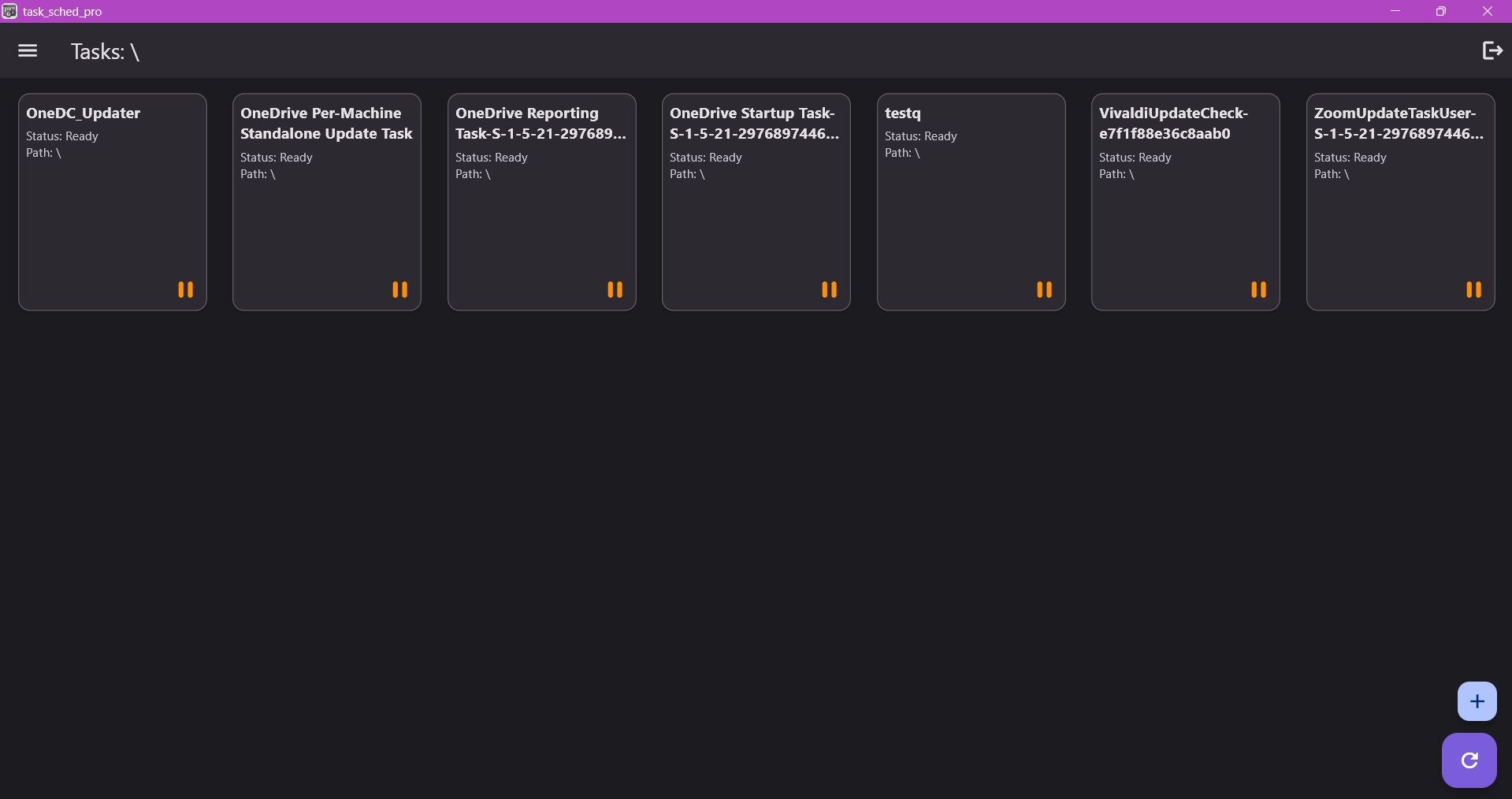The height and width of the screenshot is (799, 1512).
Task: Pause the OneDC_Updater task
Action: click(186, 290)
